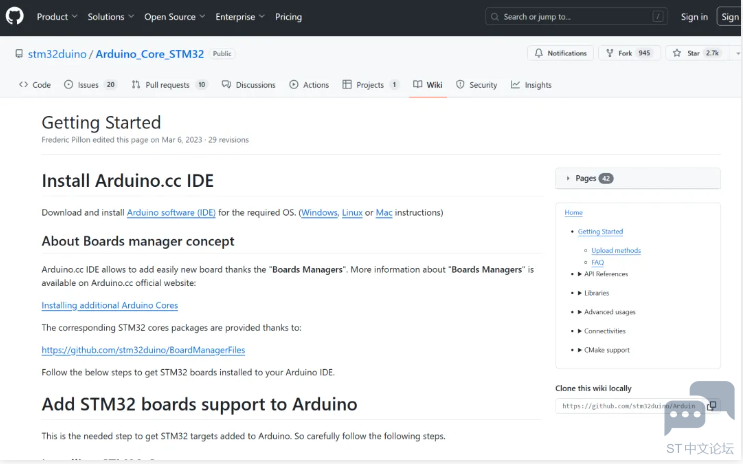Click the Projects table icon
The image size is (743, 464).
pyautogui.click(x=347, y=84)
